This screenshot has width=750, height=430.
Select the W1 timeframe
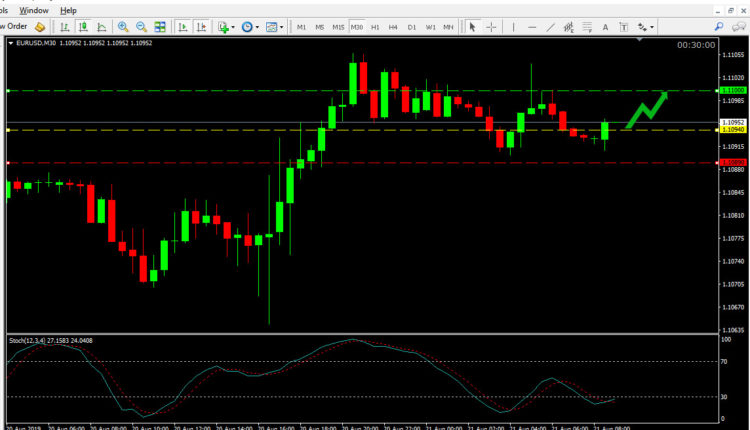pyautogui.click(x=430, y=27)
